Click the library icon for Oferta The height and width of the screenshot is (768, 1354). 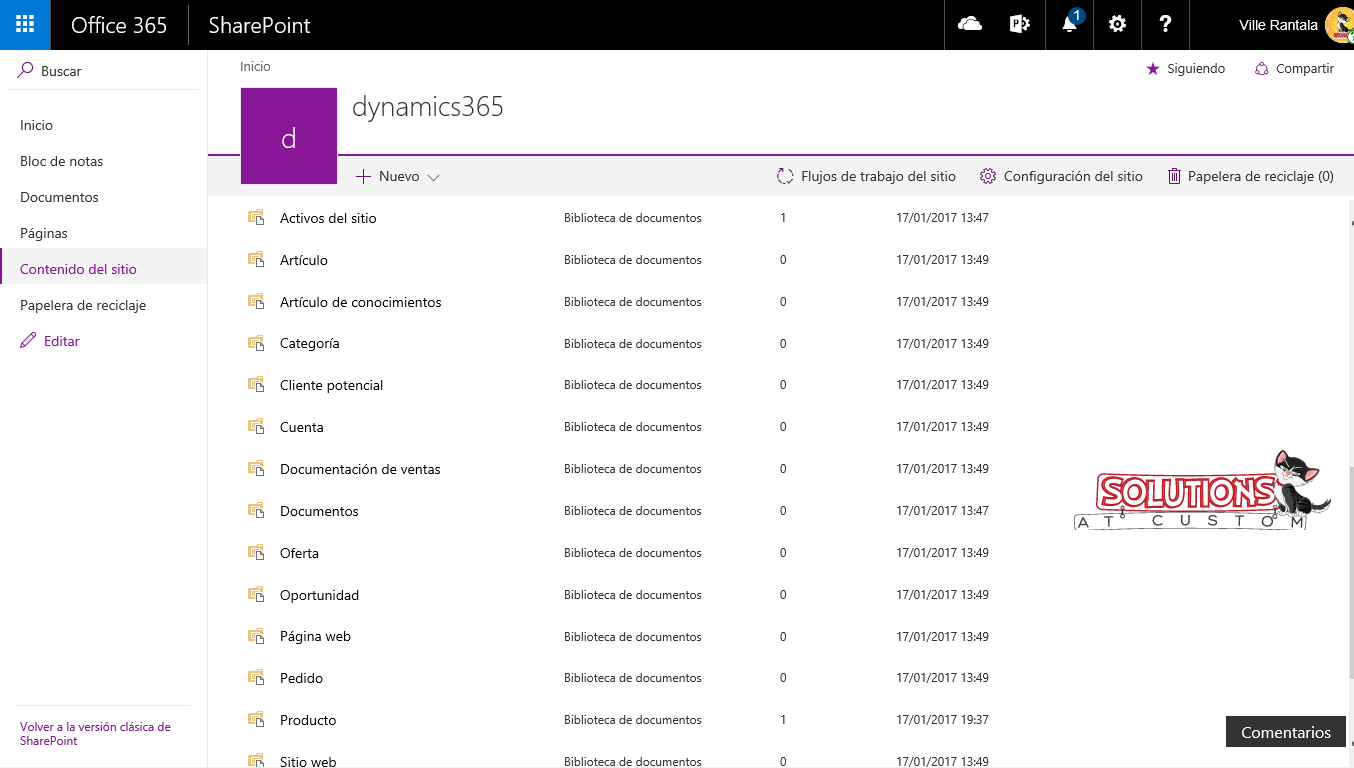(x=255, y=552)
